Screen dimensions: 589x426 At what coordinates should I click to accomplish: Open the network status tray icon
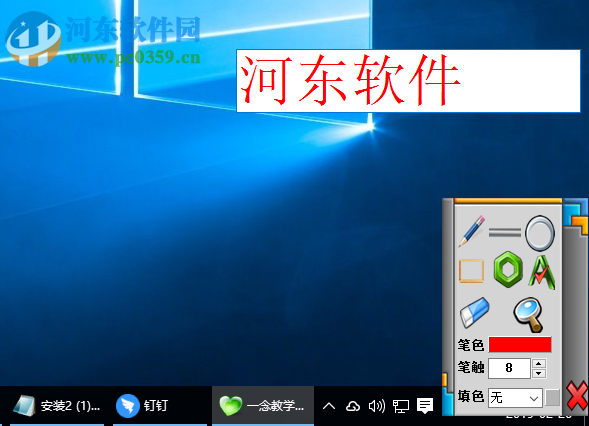point(401,406)
